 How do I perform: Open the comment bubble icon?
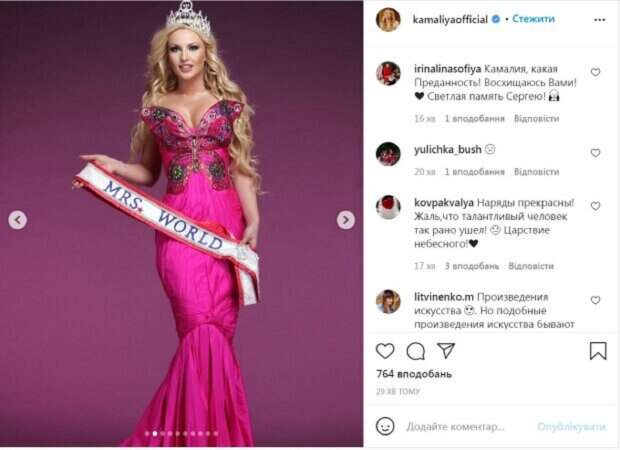[x=416, y=351]
